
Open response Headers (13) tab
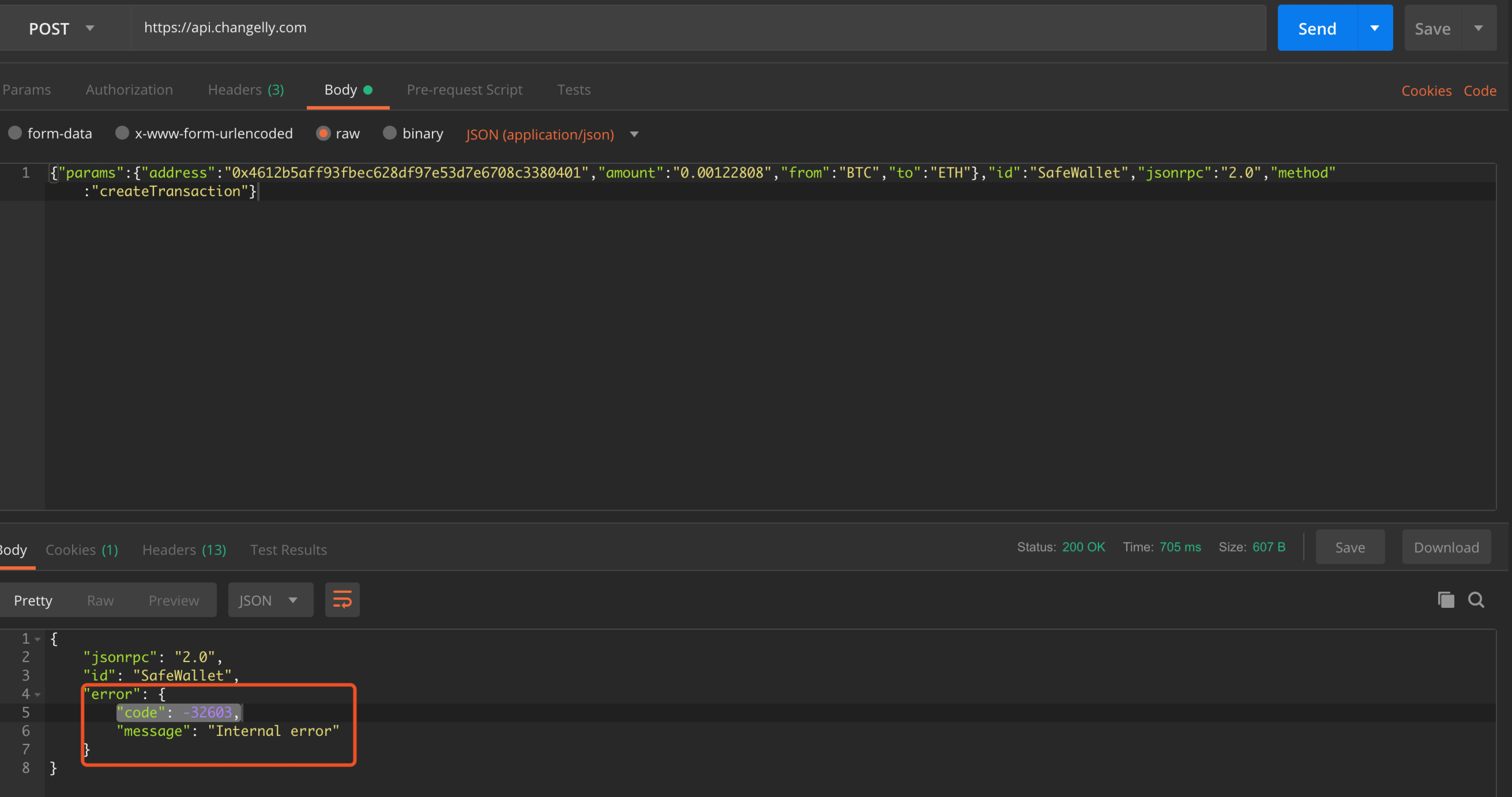tap(184, 550)
